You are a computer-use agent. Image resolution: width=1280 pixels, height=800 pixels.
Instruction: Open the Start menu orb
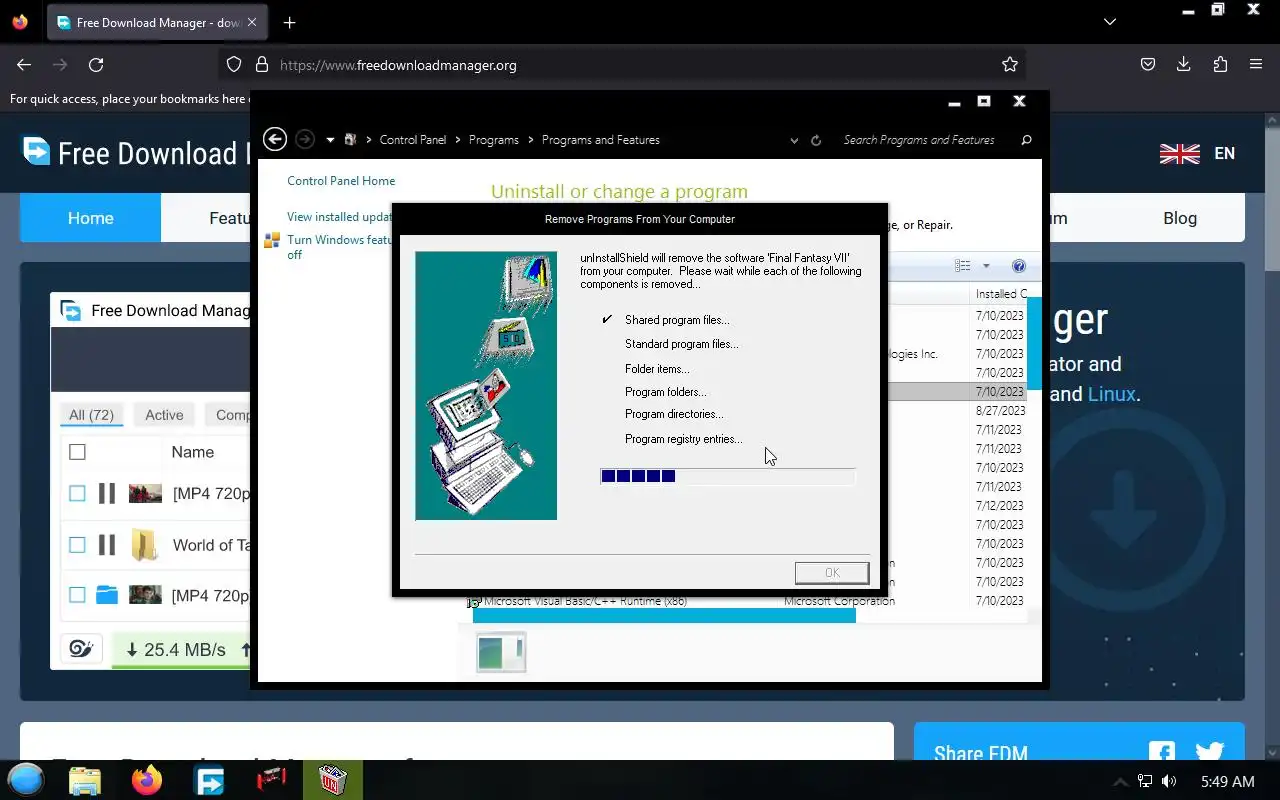(26, 779)
